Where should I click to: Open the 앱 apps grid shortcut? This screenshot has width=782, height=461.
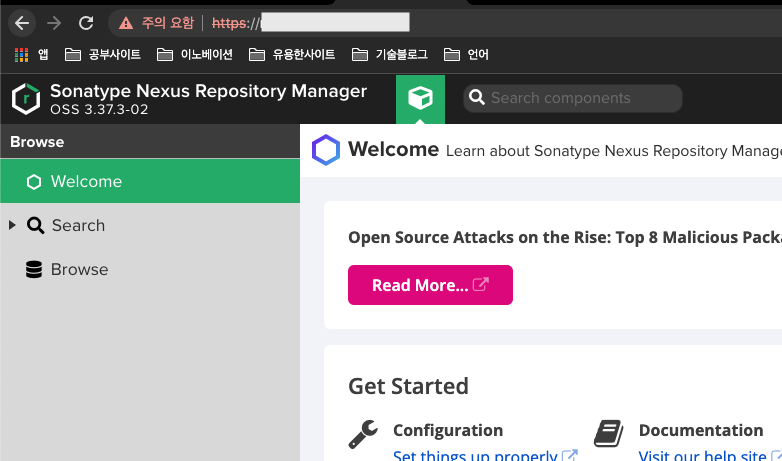pos(31,54)
